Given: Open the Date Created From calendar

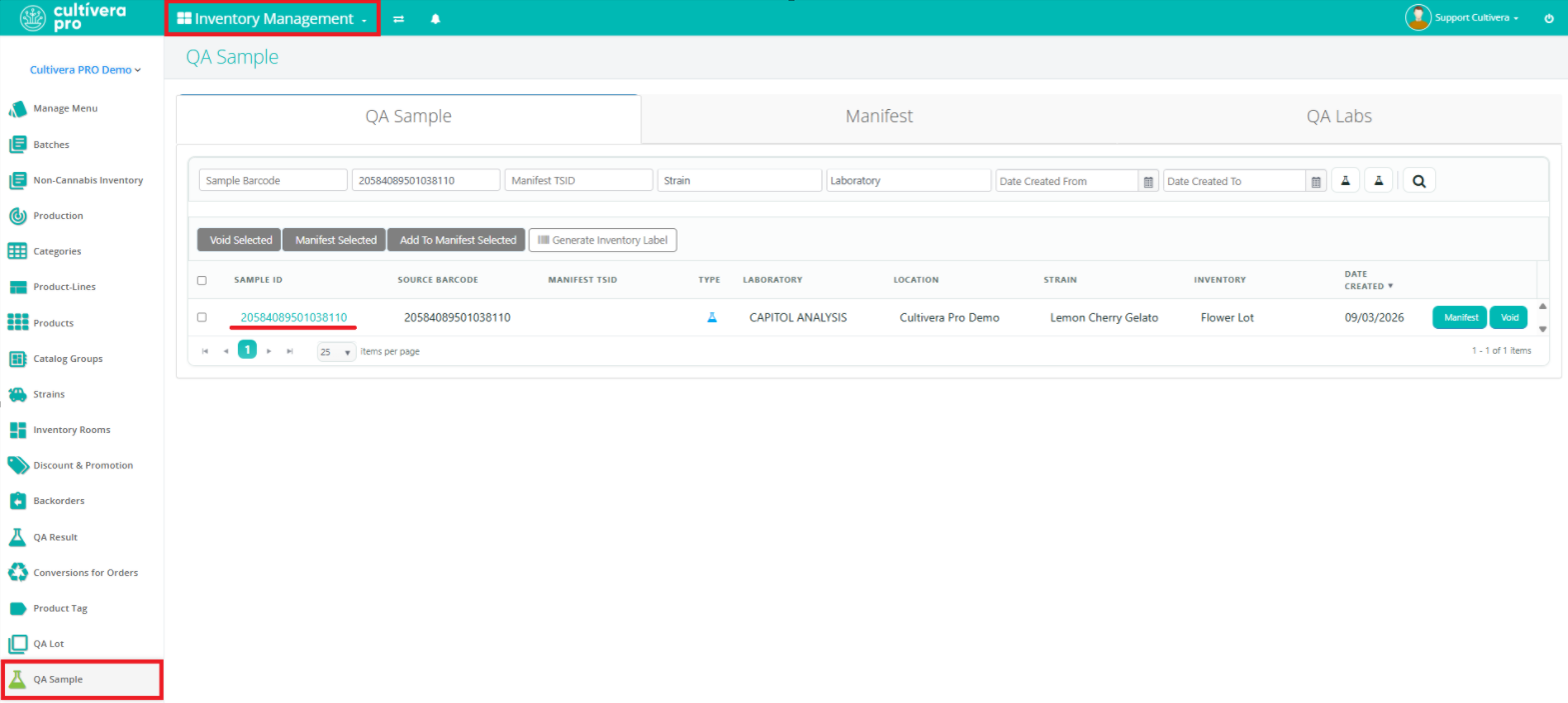Looking at the screenshot, I should (x=1148, y=181).
